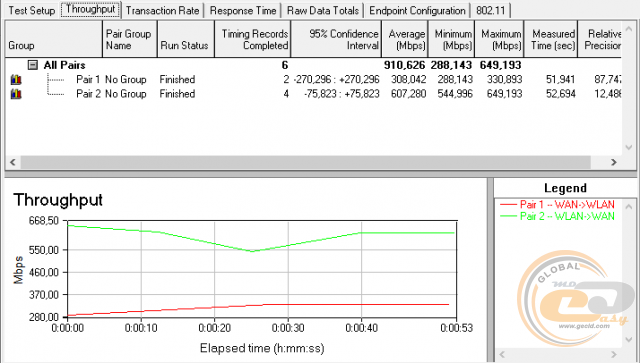Click the table's horizontal scroll right arrow
The height and width of the screenshot is (363, 640).
613,162
